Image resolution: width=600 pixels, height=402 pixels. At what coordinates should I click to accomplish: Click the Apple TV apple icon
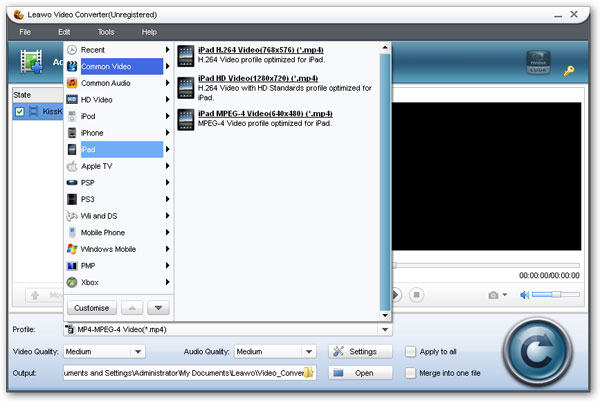(x=72, y=166)
